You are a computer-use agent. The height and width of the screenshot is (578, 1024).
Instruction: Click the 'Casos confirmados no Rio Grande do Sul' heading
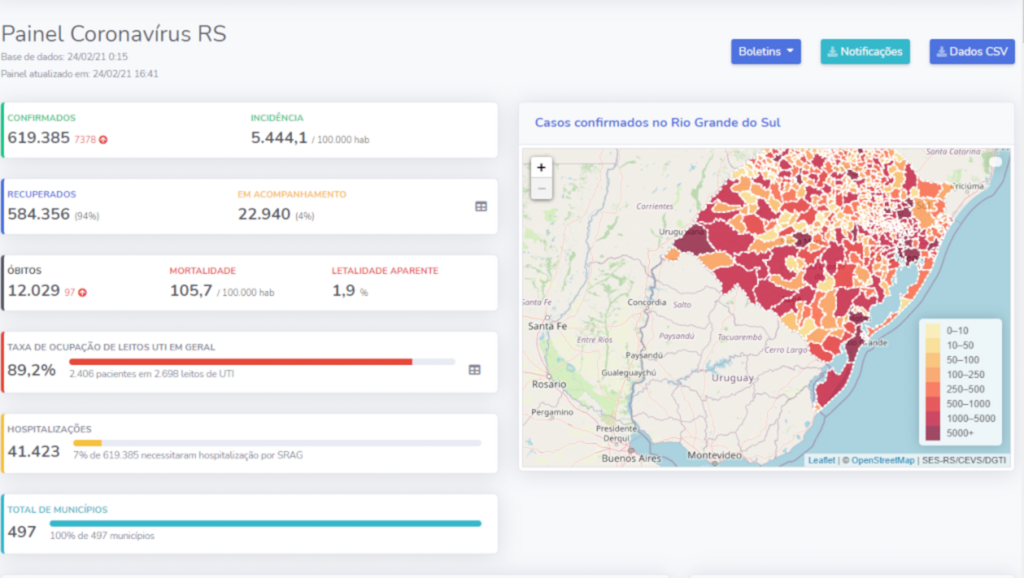658,122
